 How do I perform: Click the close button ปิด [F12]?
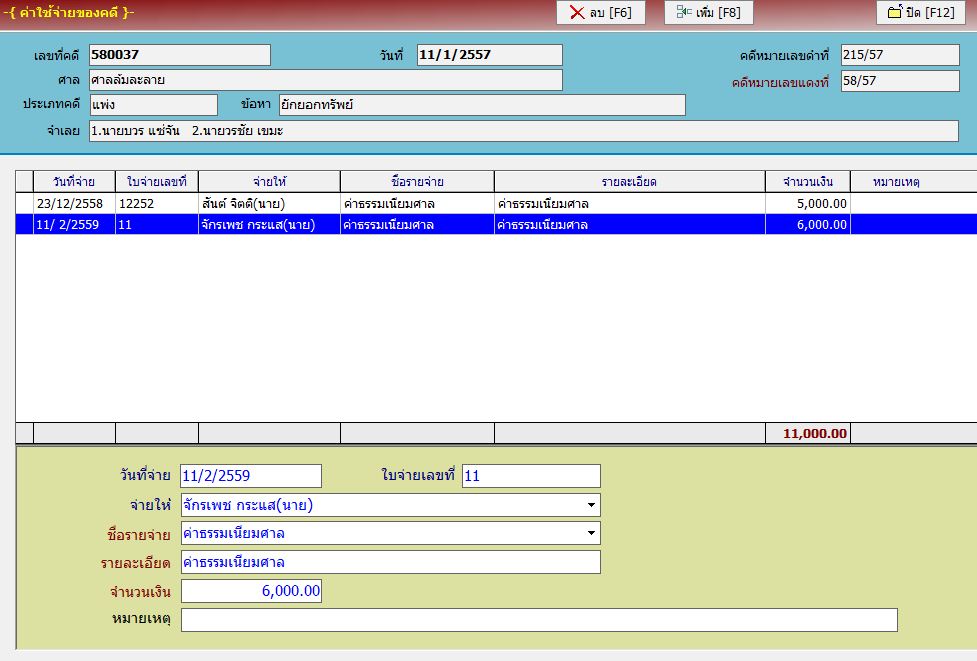[921, 12]
